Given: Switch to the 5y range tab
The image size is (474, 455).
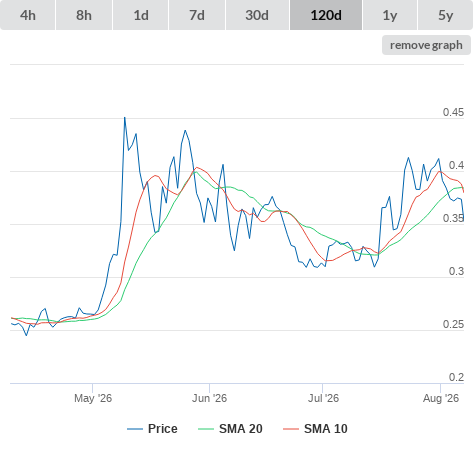Looking at the screenshot, I should pyautogui.click(x=445, y=15).
